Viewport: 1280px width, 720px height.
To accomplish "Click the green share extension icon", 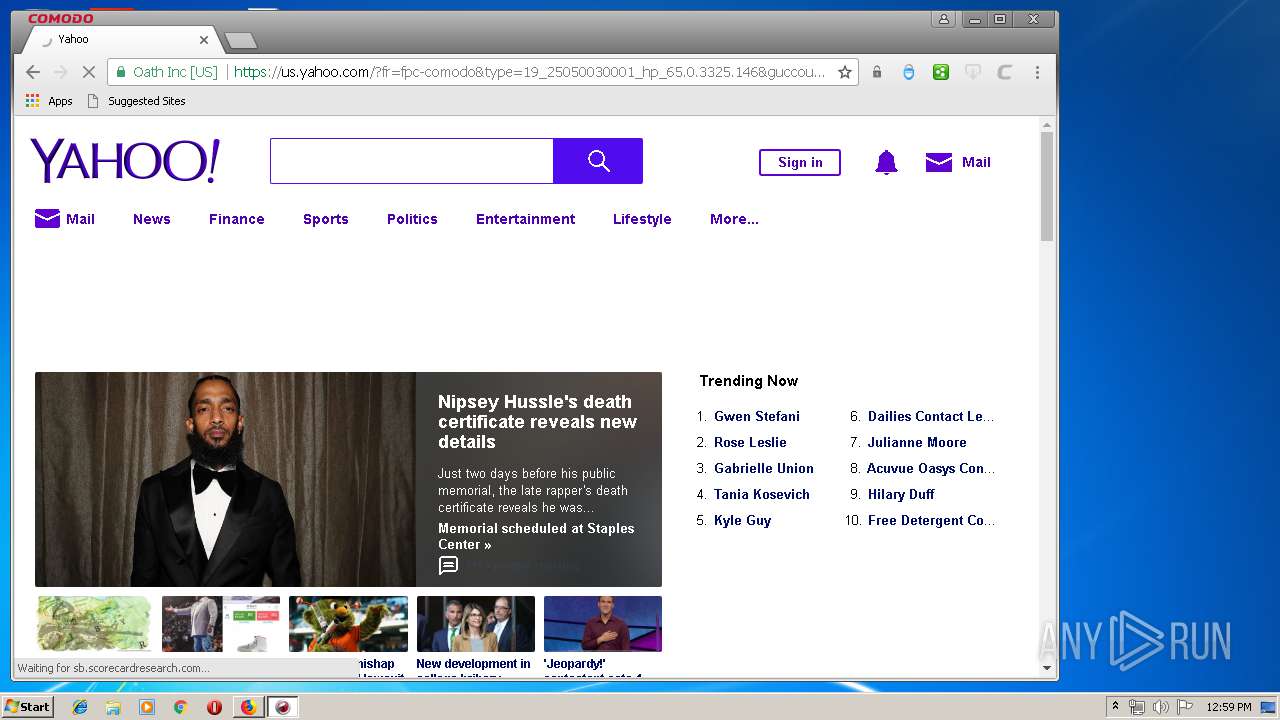I will 941,72.
